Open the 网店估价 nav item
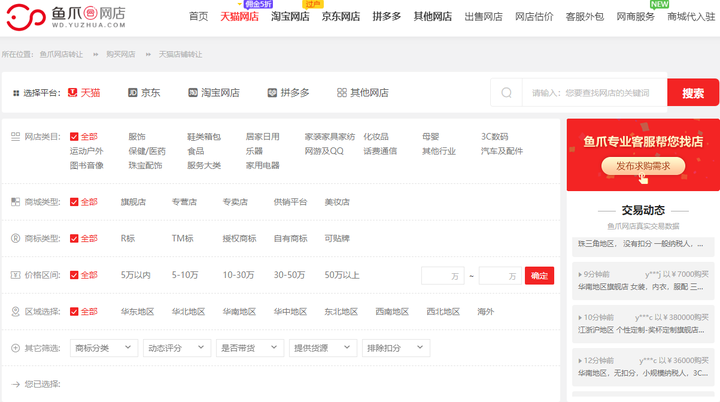The image size is (720, 402). coord(534,17)
